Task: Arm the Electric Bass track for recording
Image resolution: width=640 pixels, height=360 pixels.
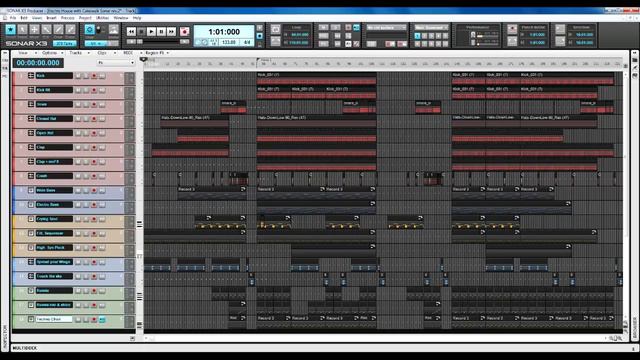Action: tap(94, 205)
